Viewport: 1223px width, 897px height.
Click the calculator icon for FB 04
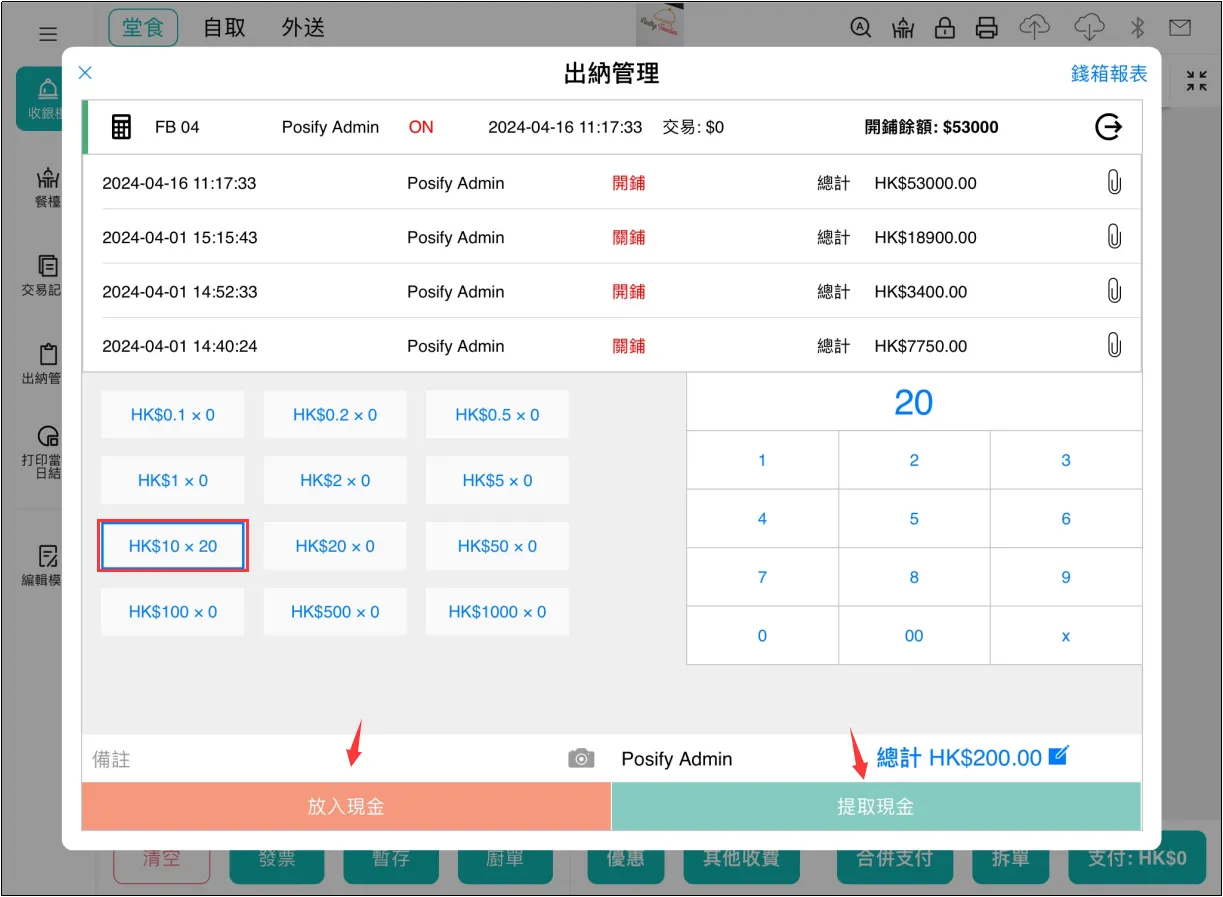[x=121, y=127]
